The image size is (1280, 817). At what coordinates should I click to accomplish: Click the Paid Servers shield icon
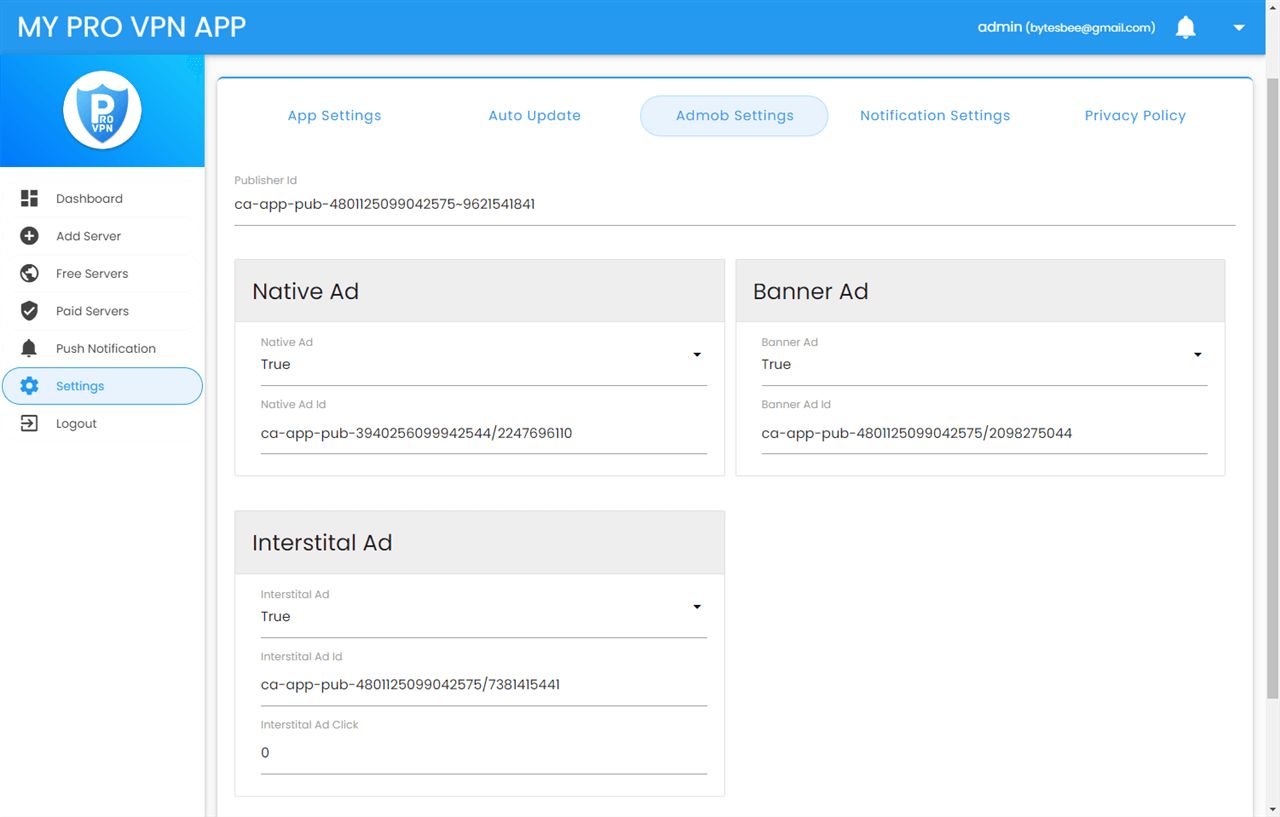click(x=29, y=311)
